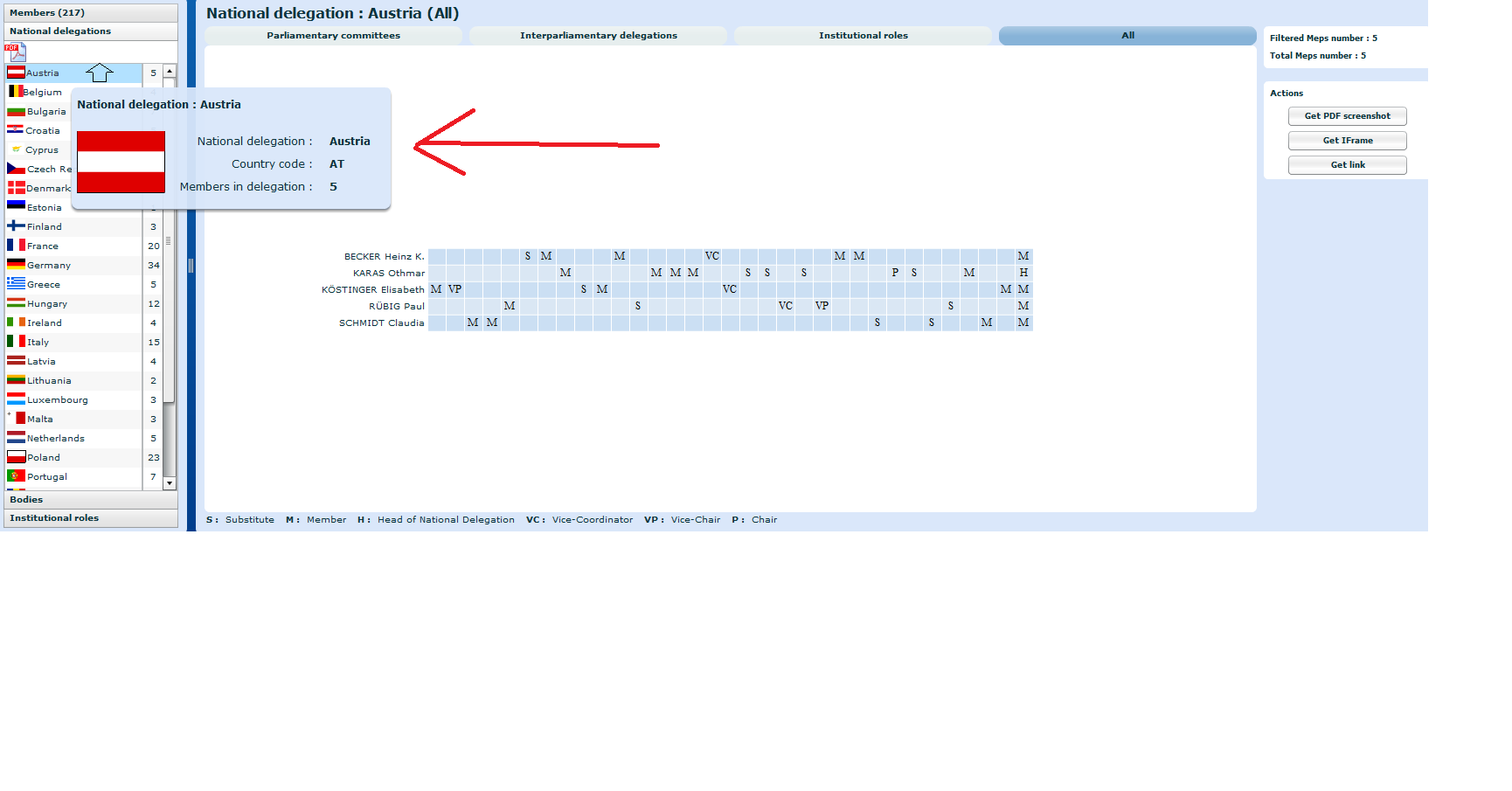
Task: Select the Institutional roles tab
Action: pyautogui.click(x=864, y=36)
